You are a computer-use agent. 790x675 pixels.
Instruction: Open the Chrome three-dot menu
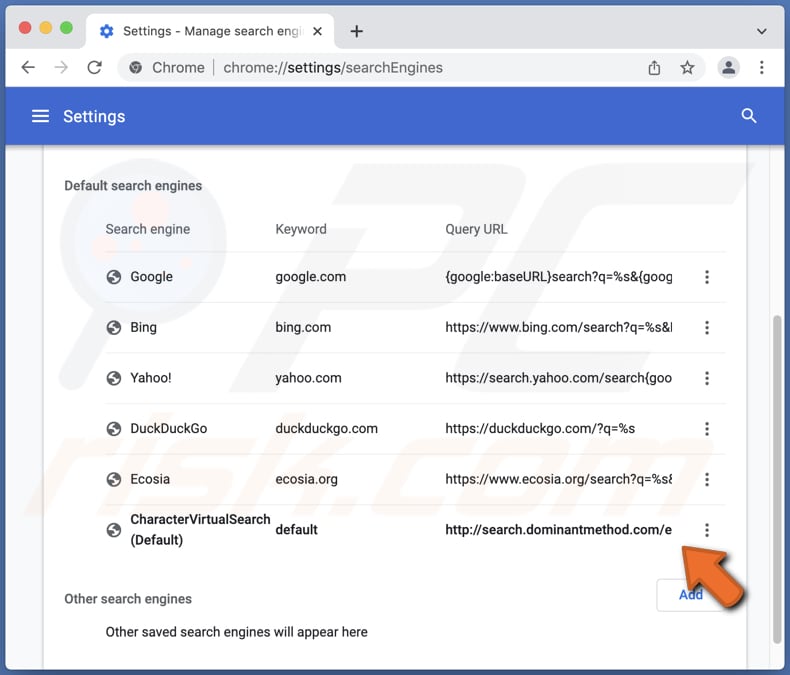(x=761, y=67)
